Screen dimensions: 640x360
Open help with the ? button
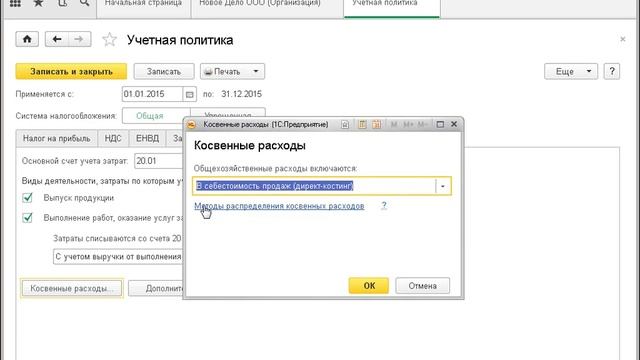point(612,71)
